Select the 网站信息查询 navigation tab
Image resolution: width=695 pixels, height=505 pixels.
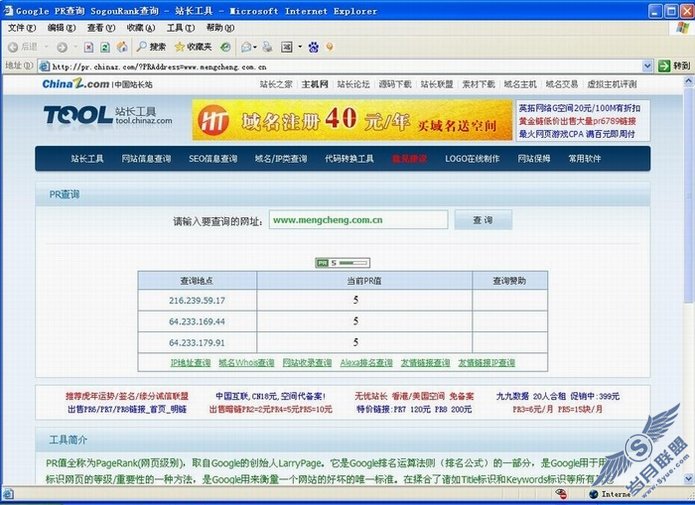(146, 158)
